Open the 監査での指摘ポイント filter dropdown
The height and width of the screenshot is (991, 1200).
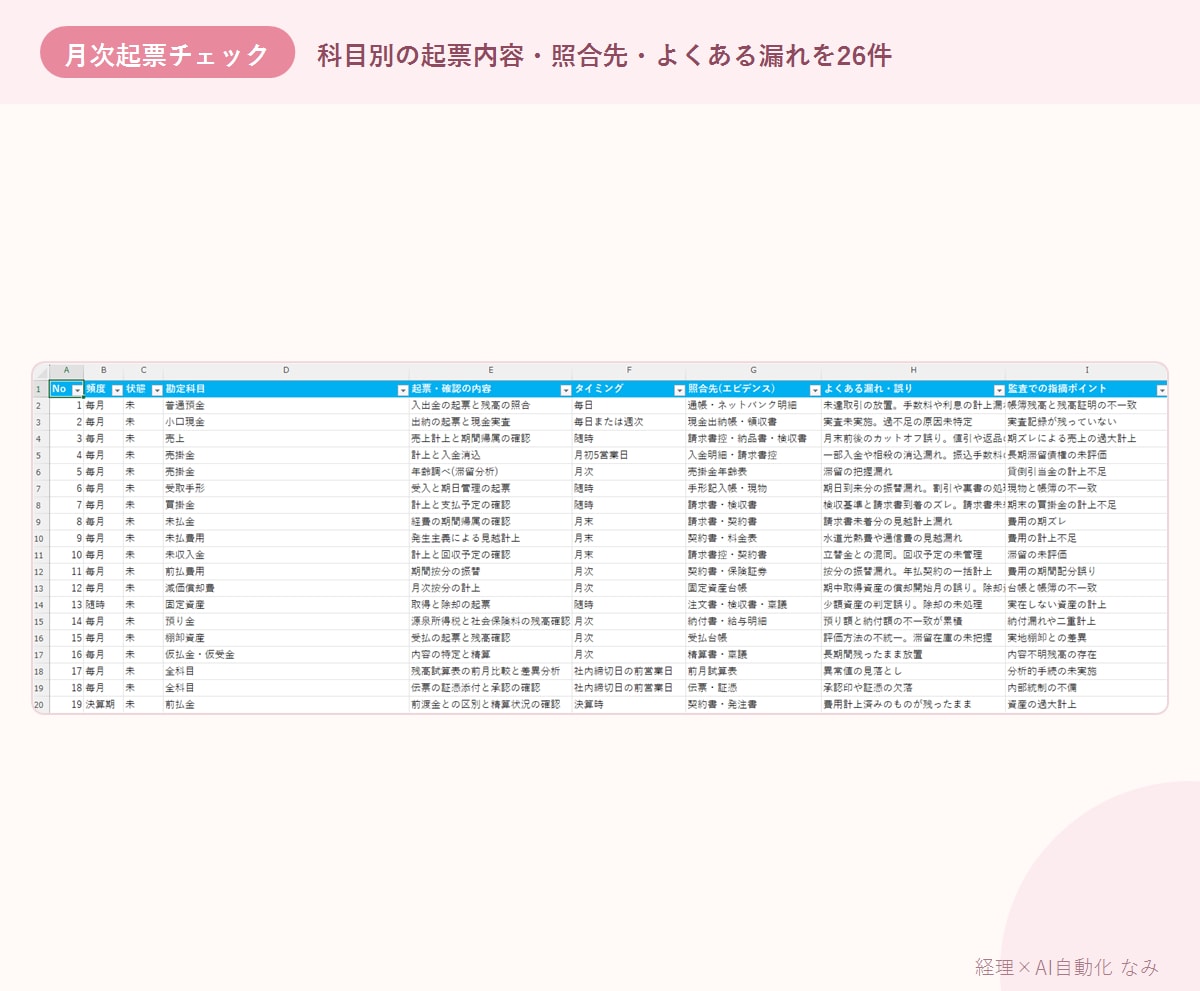[1161, 390]
